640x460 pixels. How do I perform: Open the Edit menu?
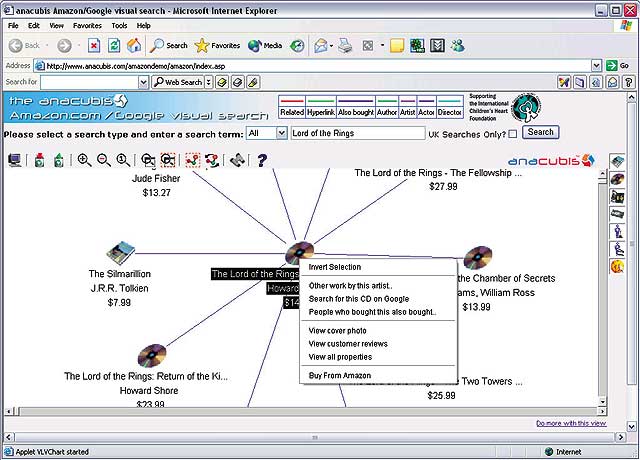coord(33,25)
